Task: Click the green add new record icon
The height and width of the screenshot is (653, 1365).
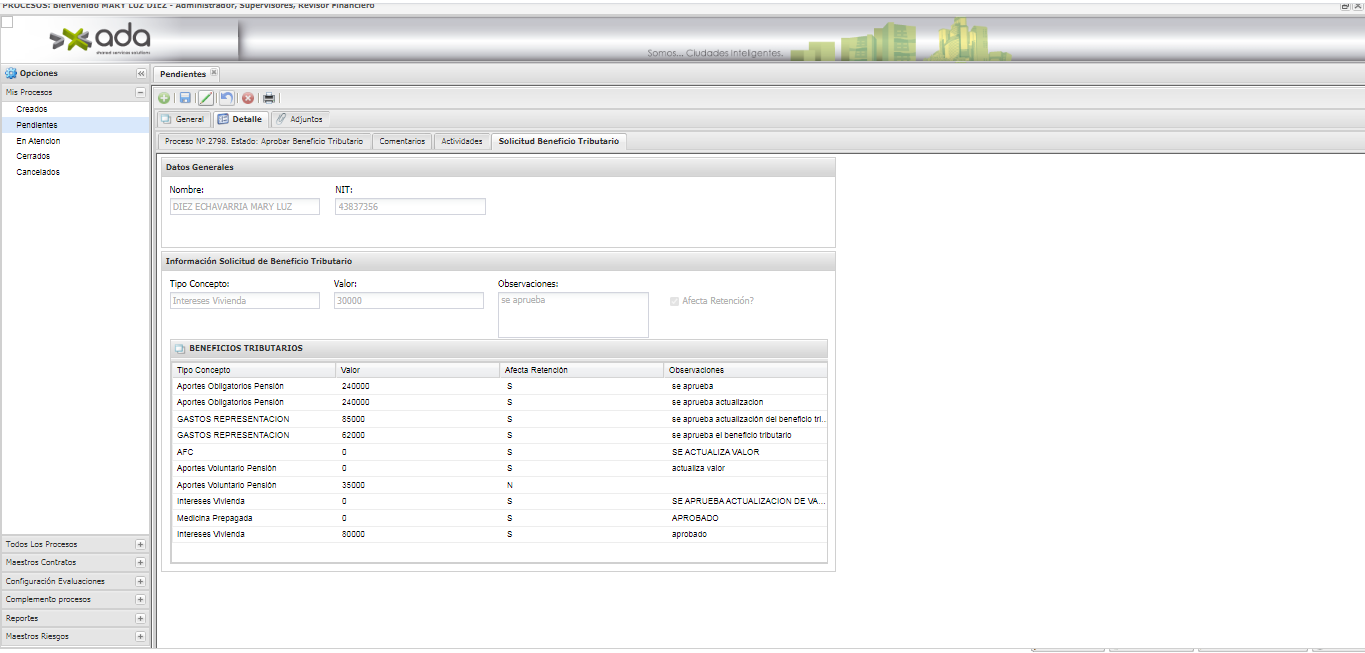Action: (x=164, y=98)
